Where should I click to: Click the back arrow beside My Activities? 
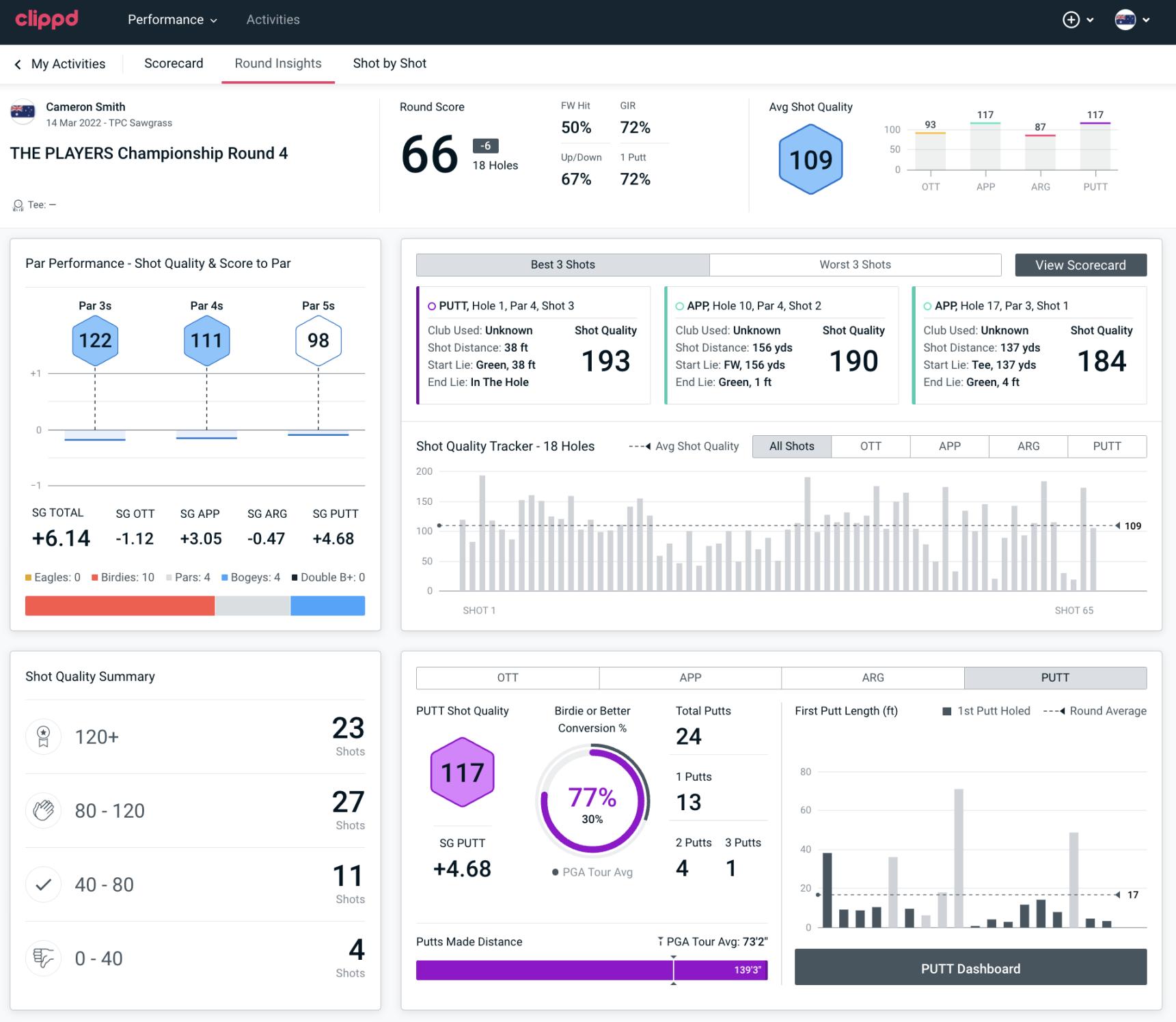(x=18, y=64)
